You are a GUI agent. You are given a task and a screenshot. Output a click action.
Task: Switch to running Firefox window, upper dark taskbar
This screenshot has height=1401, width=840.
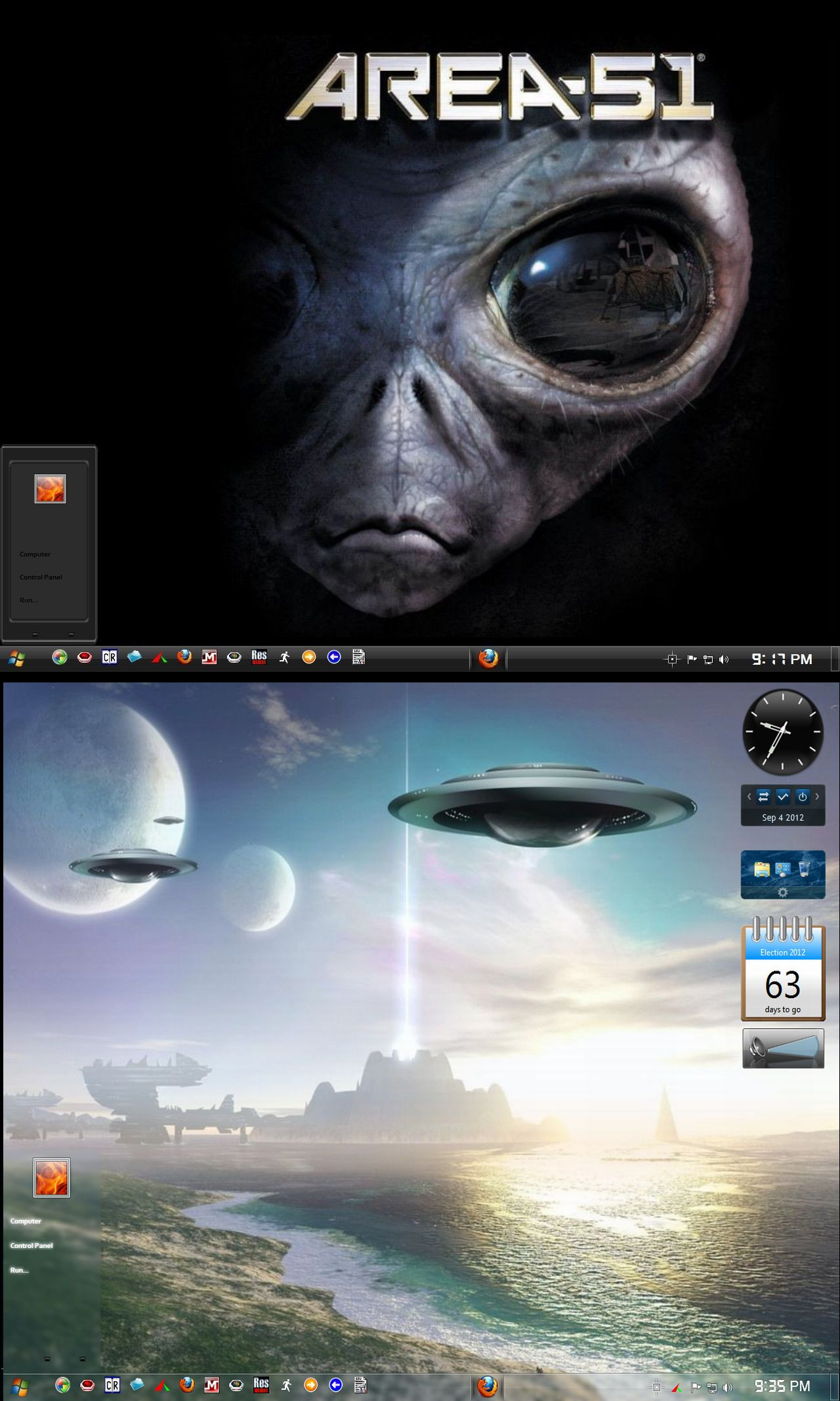pyautogui.click(x=488, y=658)
